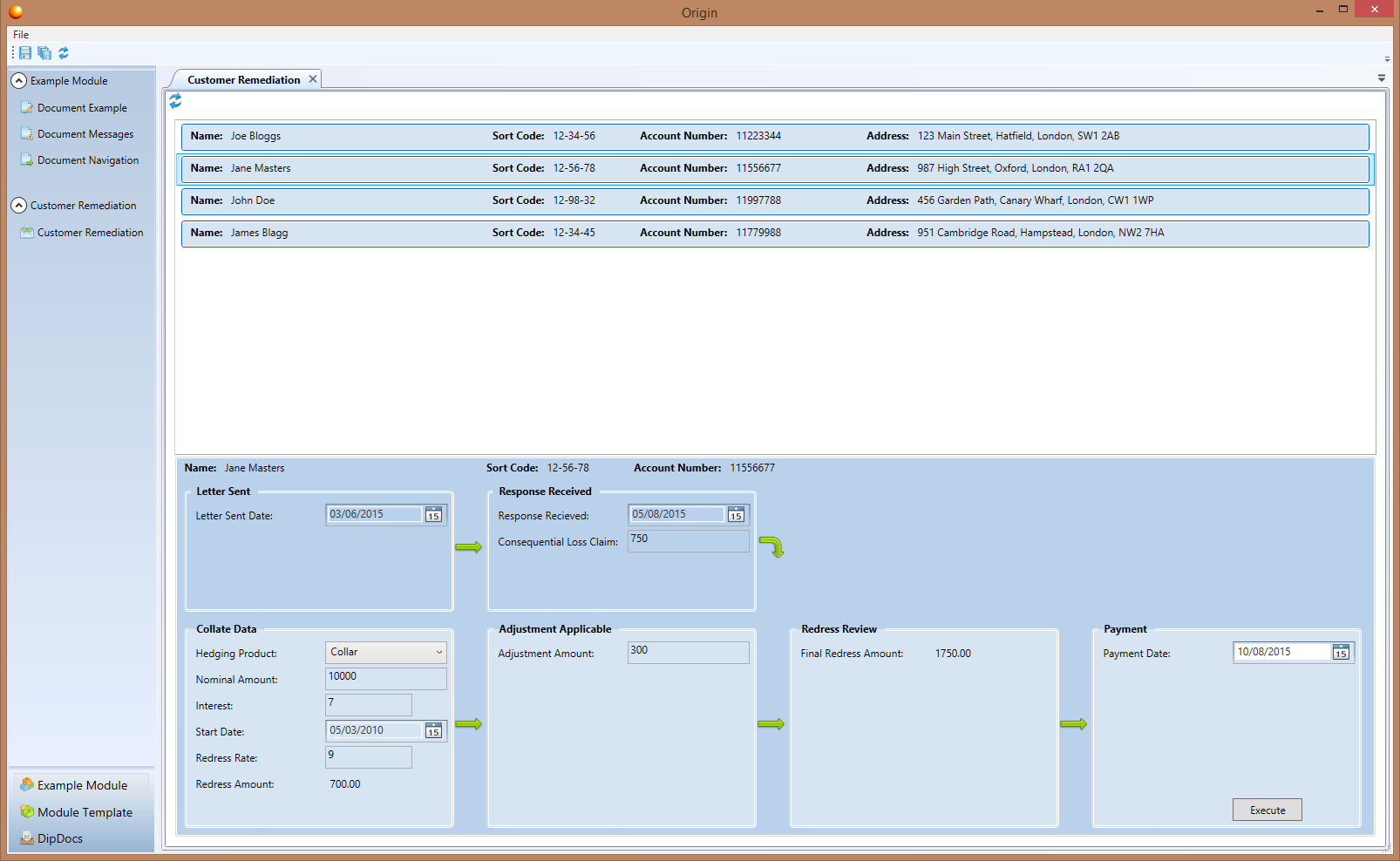
Task: Open calendar picker for Letter Sent Date
Action: [433, 515]
